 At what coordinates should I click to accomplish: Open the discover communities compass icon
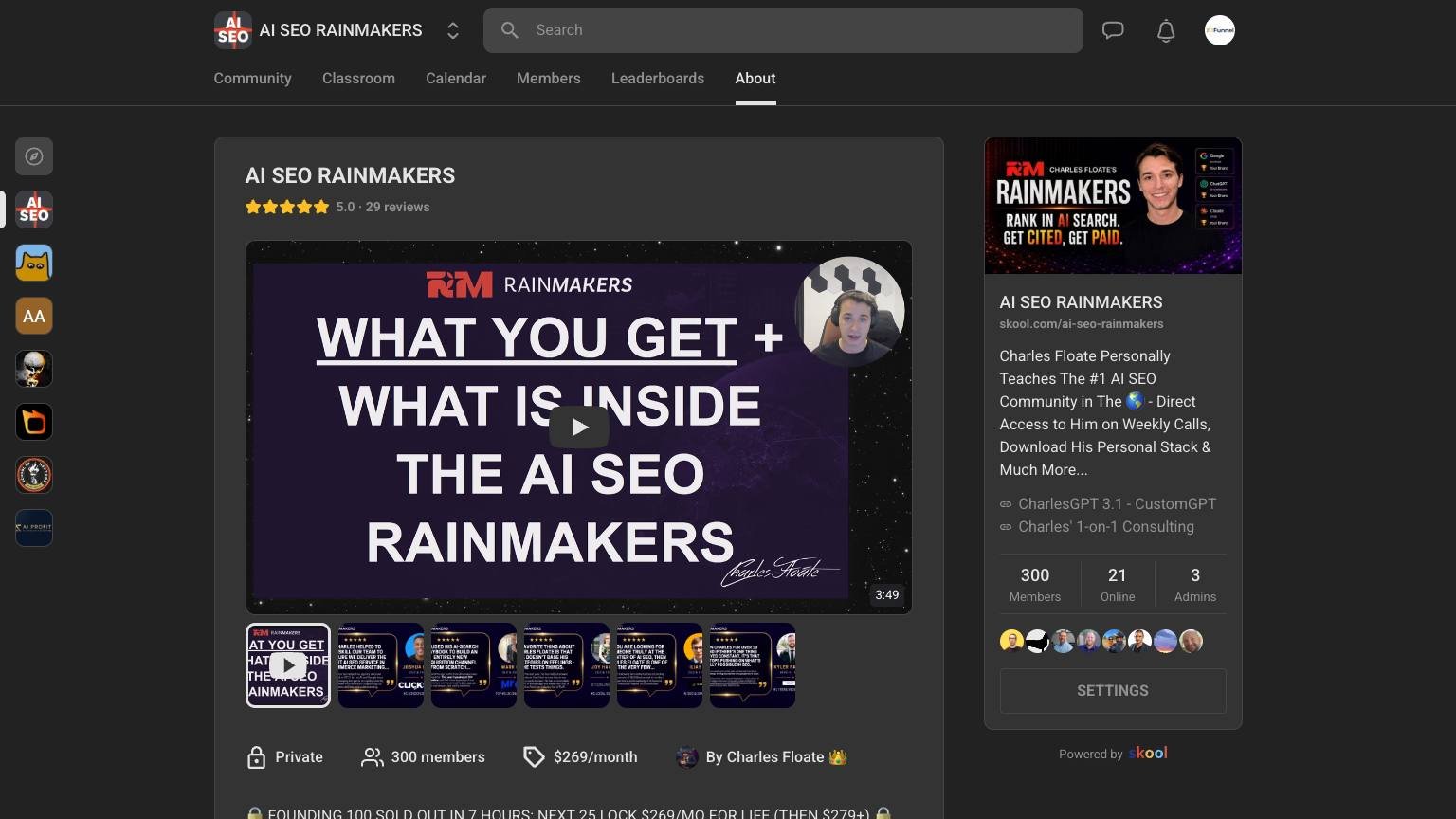coord(34,156)
